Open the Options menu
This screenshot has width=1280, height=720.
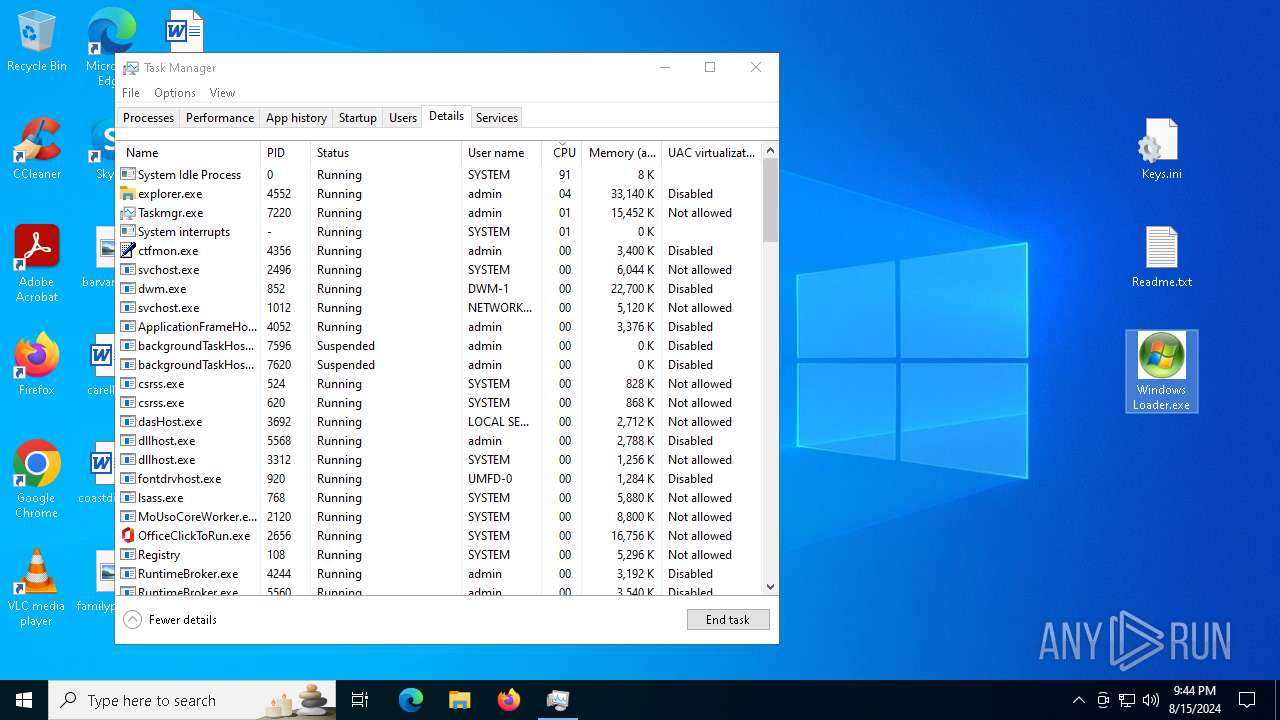point(175,93)
